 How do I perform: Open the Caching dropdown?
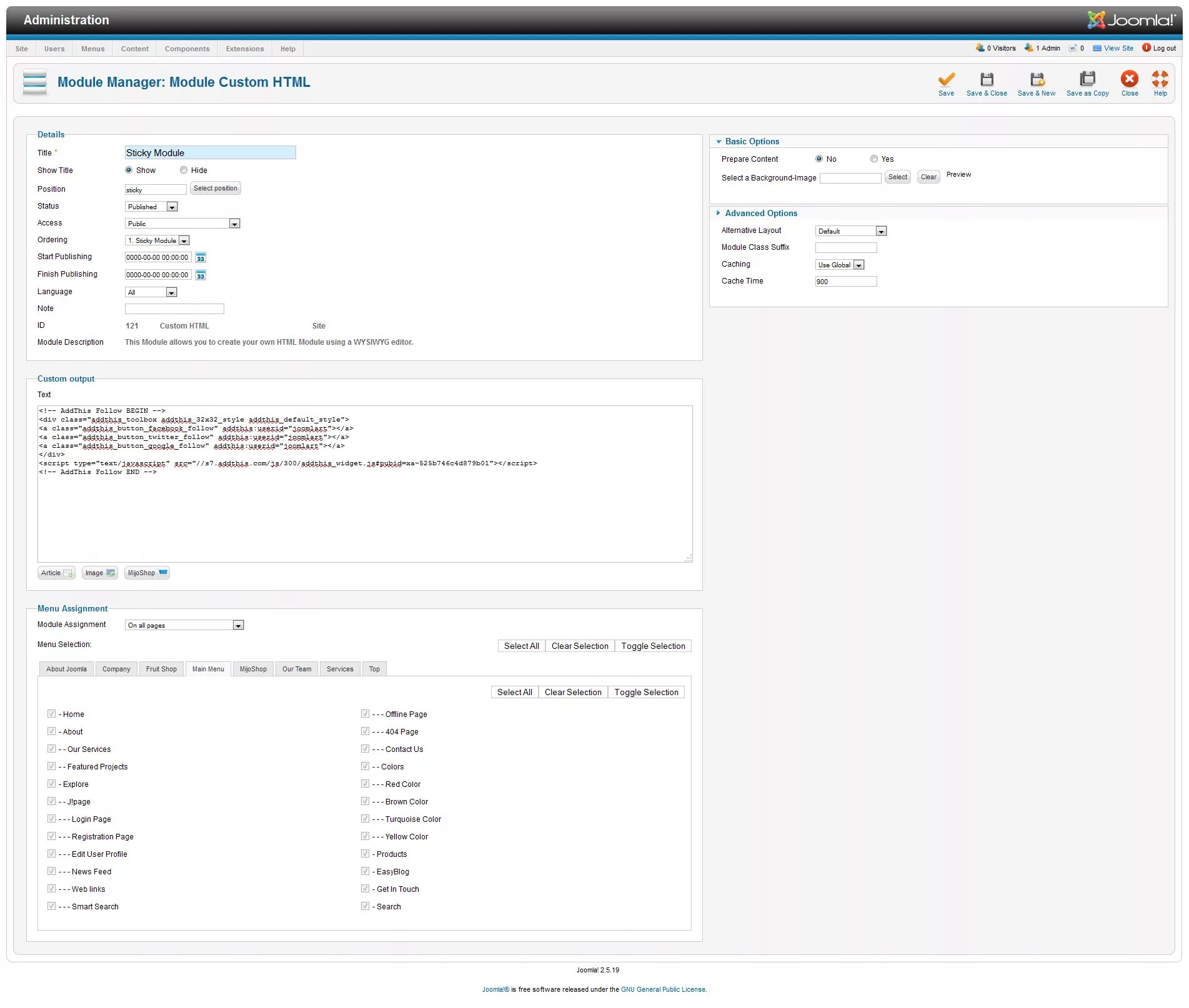(840, 265)
